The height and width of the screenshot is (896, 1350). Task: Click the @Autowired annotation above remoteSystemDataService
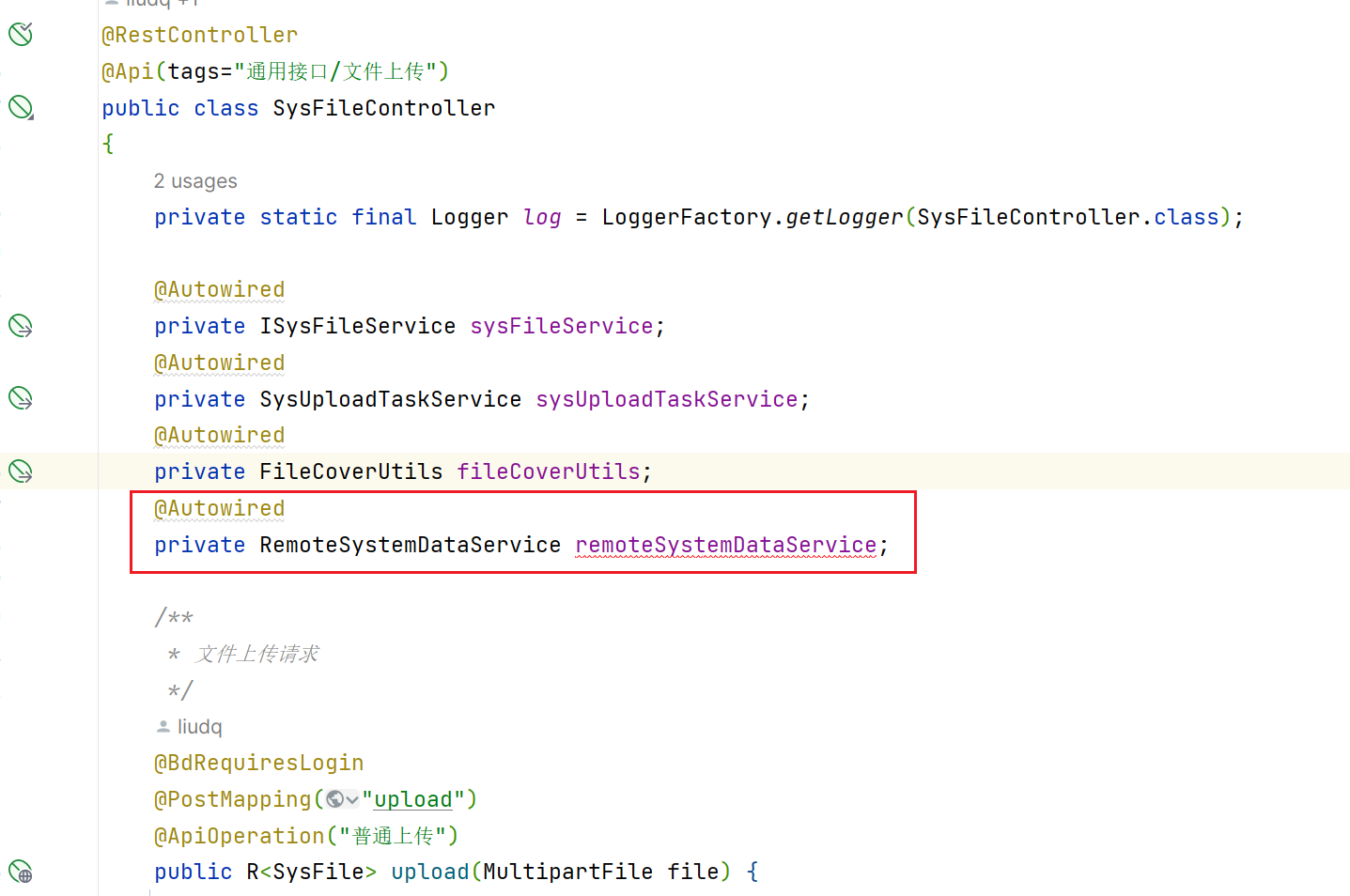point(220,508)
